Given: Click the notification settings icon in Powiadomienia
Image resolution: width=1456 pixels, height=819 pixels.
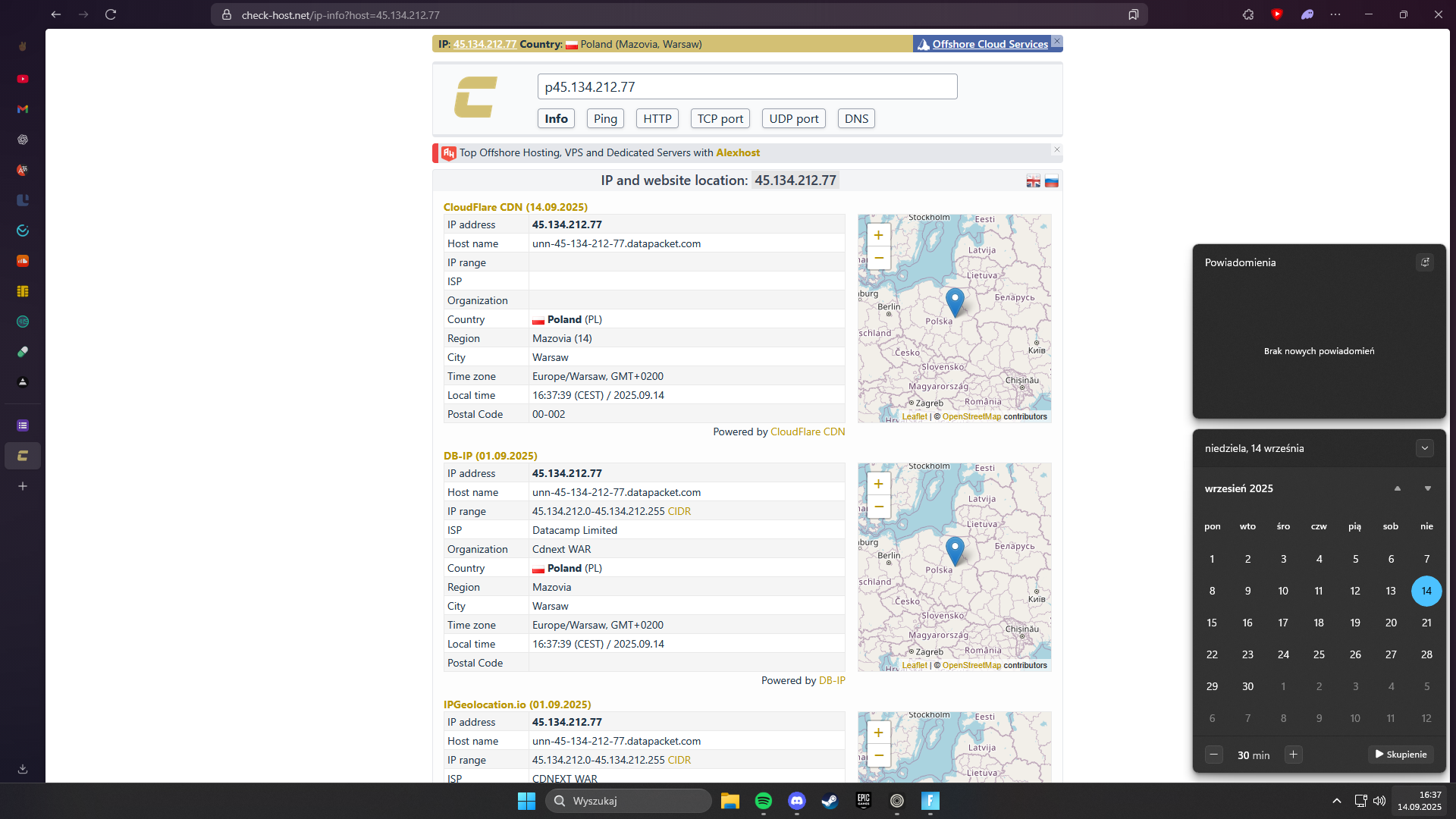Looking at the screenshot, I should click(1425, 262).
